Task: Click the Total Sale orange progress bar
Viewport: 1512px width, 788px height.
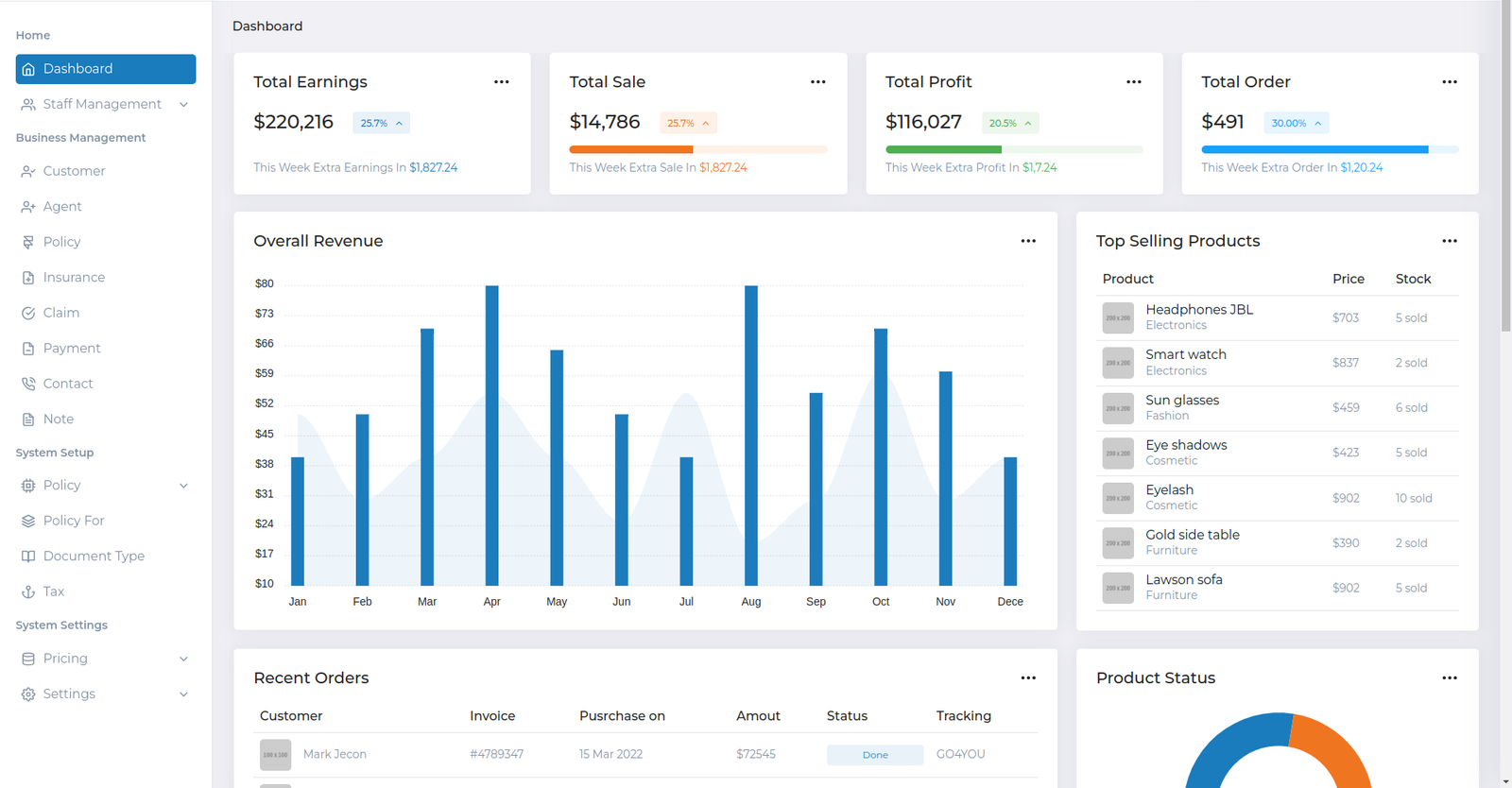Action: coord(631,149)
